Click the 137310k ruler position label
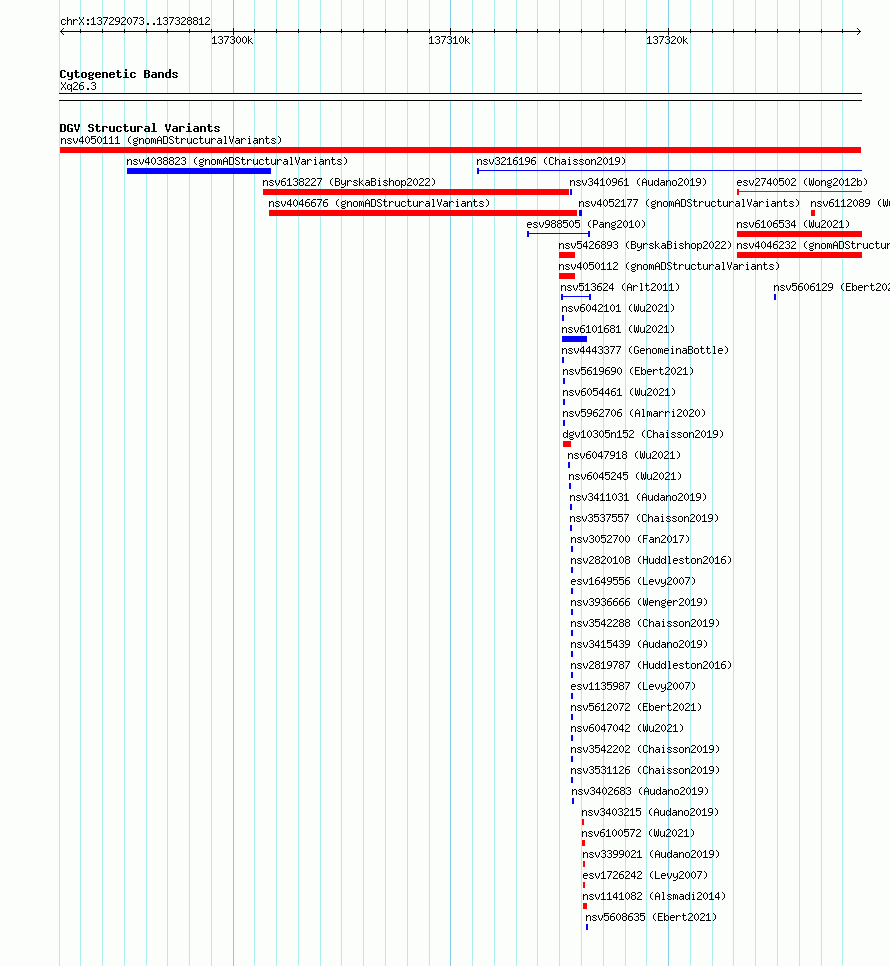Image resolution: width=890 pixels, height=966 pixels. (449, 40)
